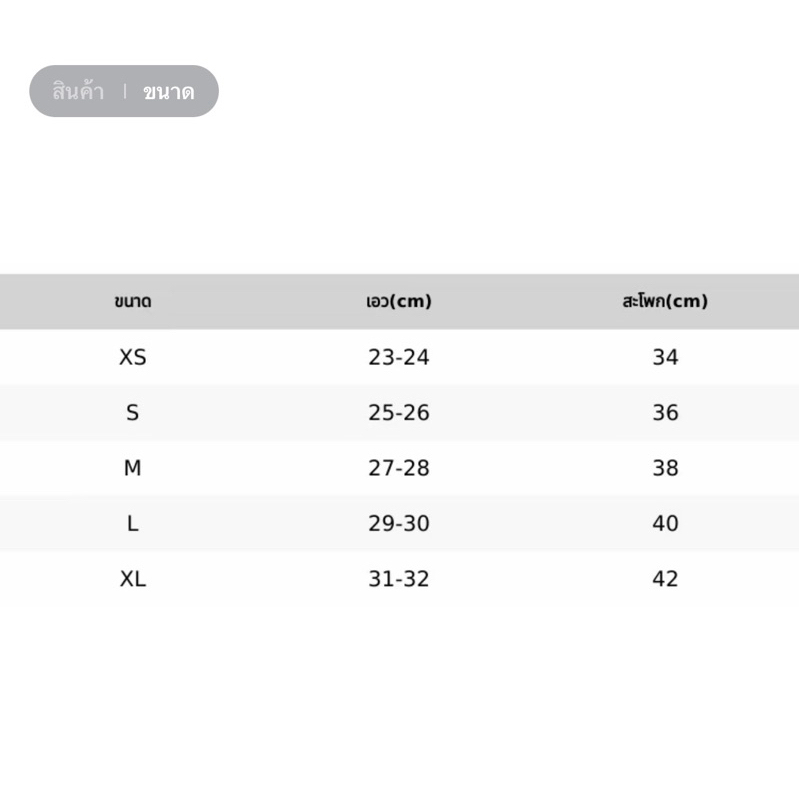Click the 31-32 waist value

point(399,579)
